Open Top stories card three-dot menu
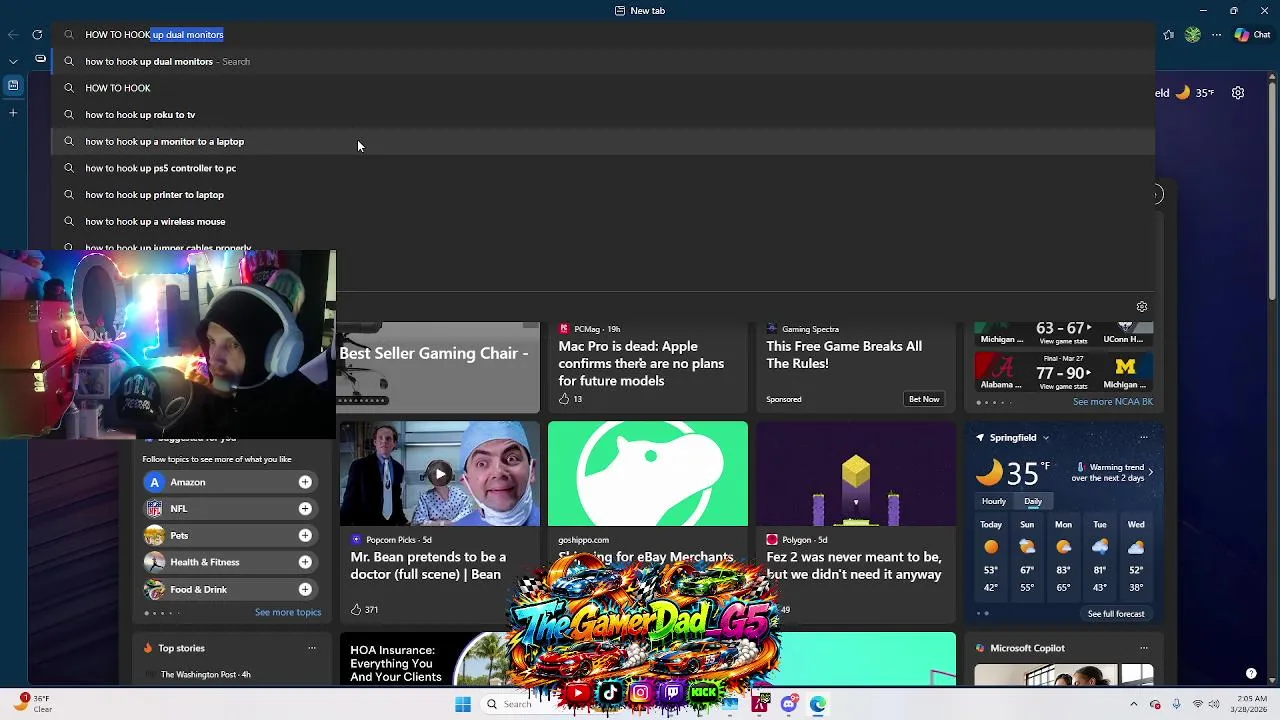Viewport: 1280px width, 720px height. click(312, 648)
